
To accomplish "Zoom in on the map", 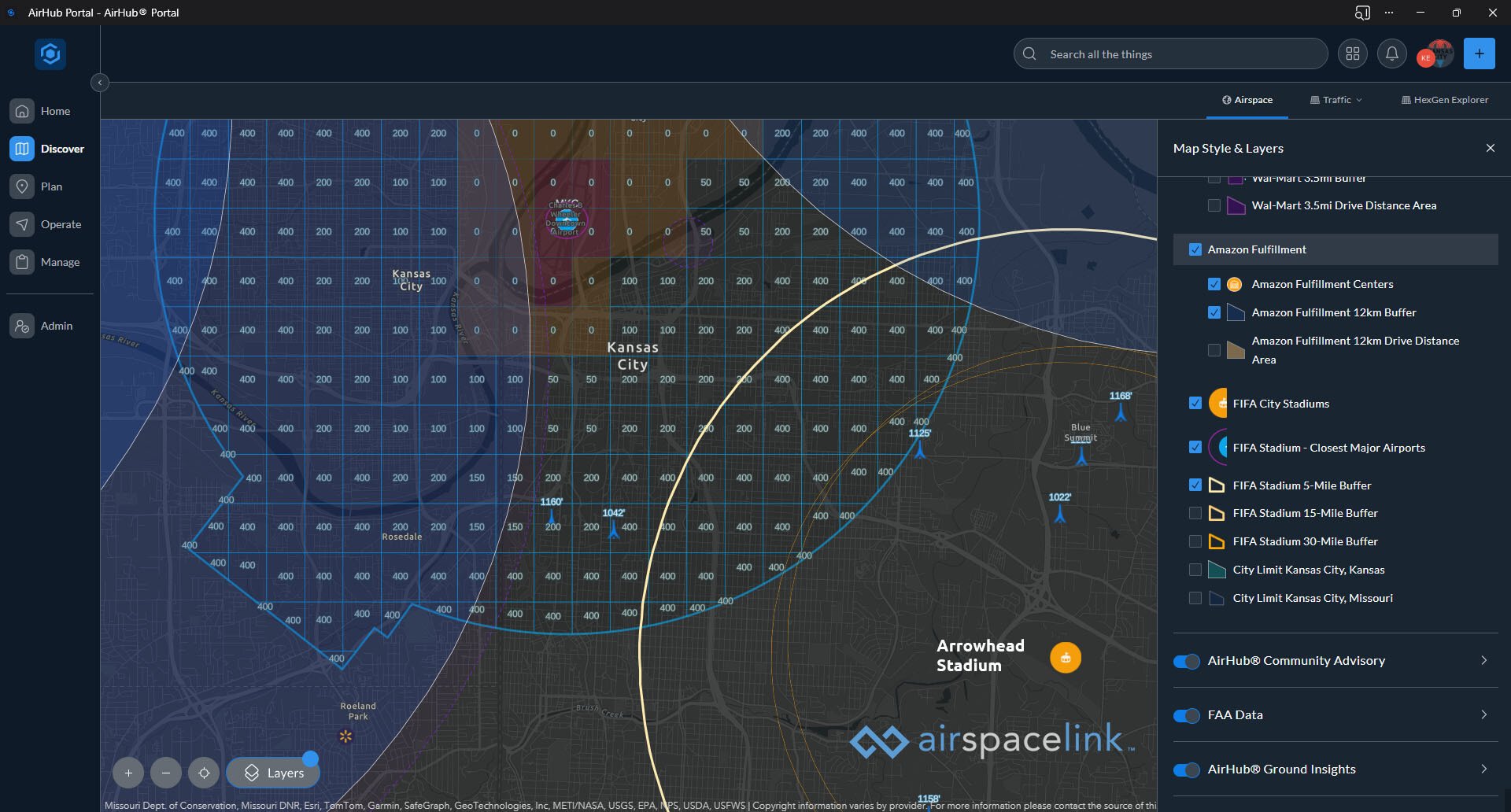I will tap(128, 773).
